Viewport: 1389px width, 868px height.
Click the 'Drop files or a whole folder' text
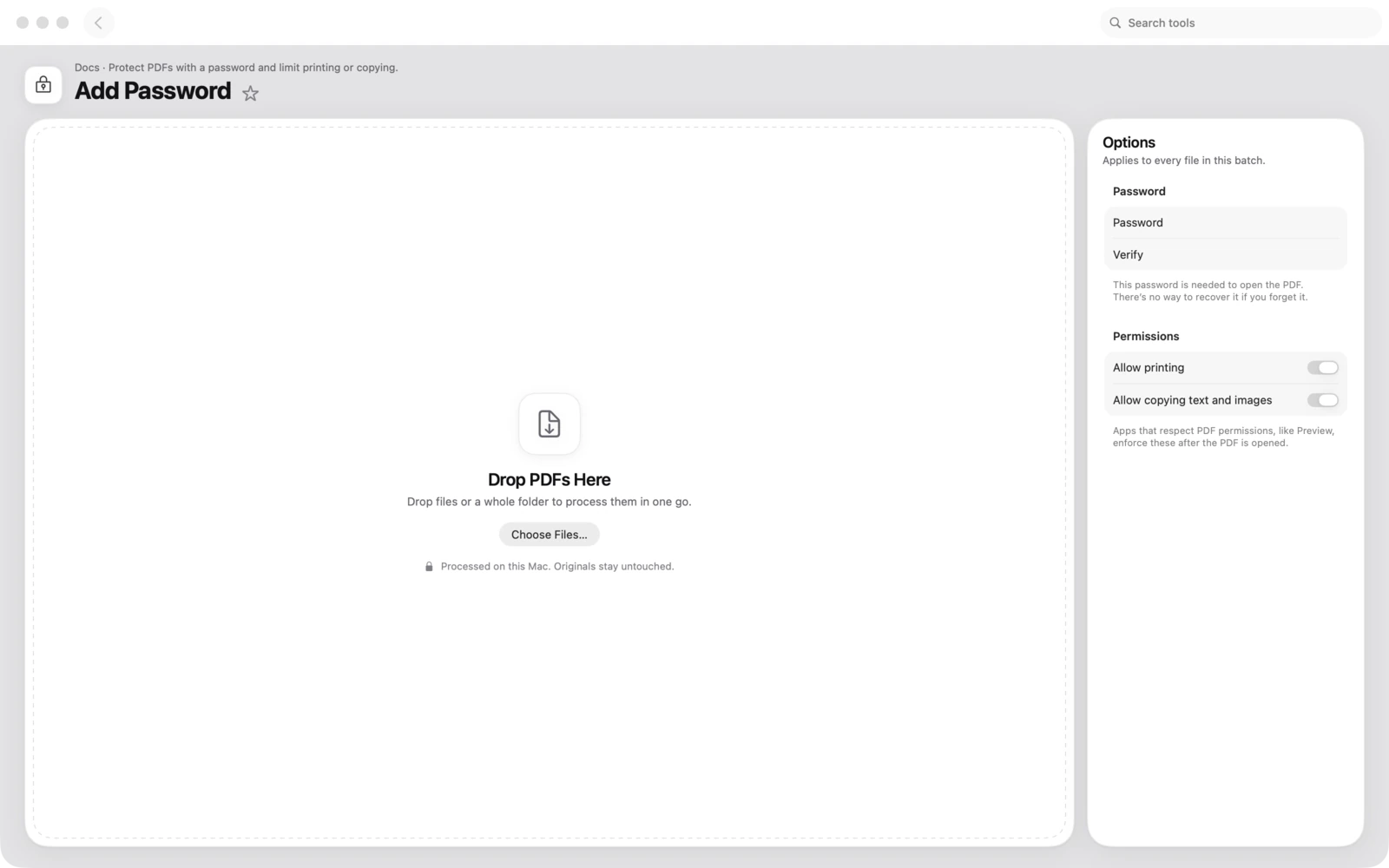click(x=550, y=502)
